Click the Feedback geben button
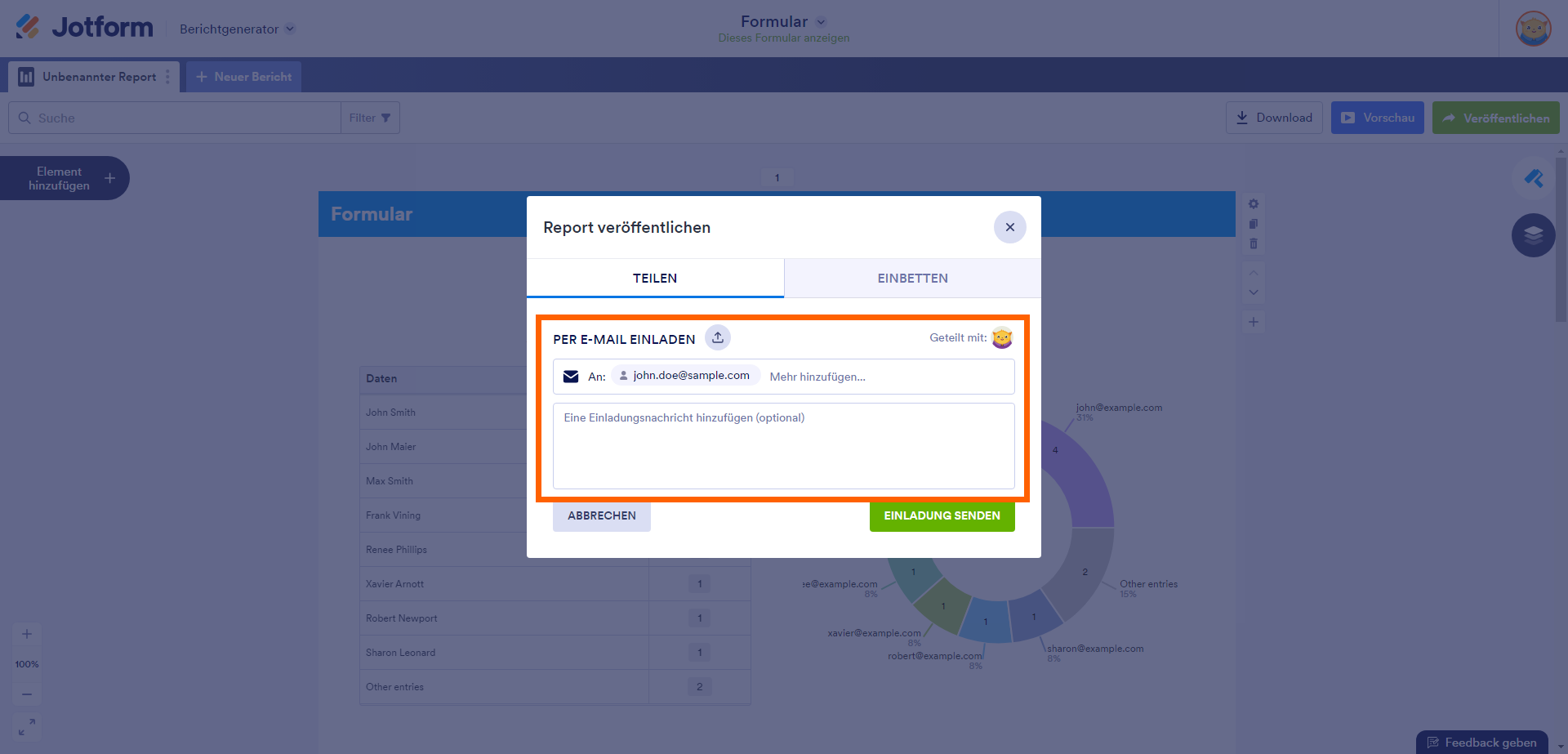The width and height of the screenshot is (1568, 754). 1482,743
